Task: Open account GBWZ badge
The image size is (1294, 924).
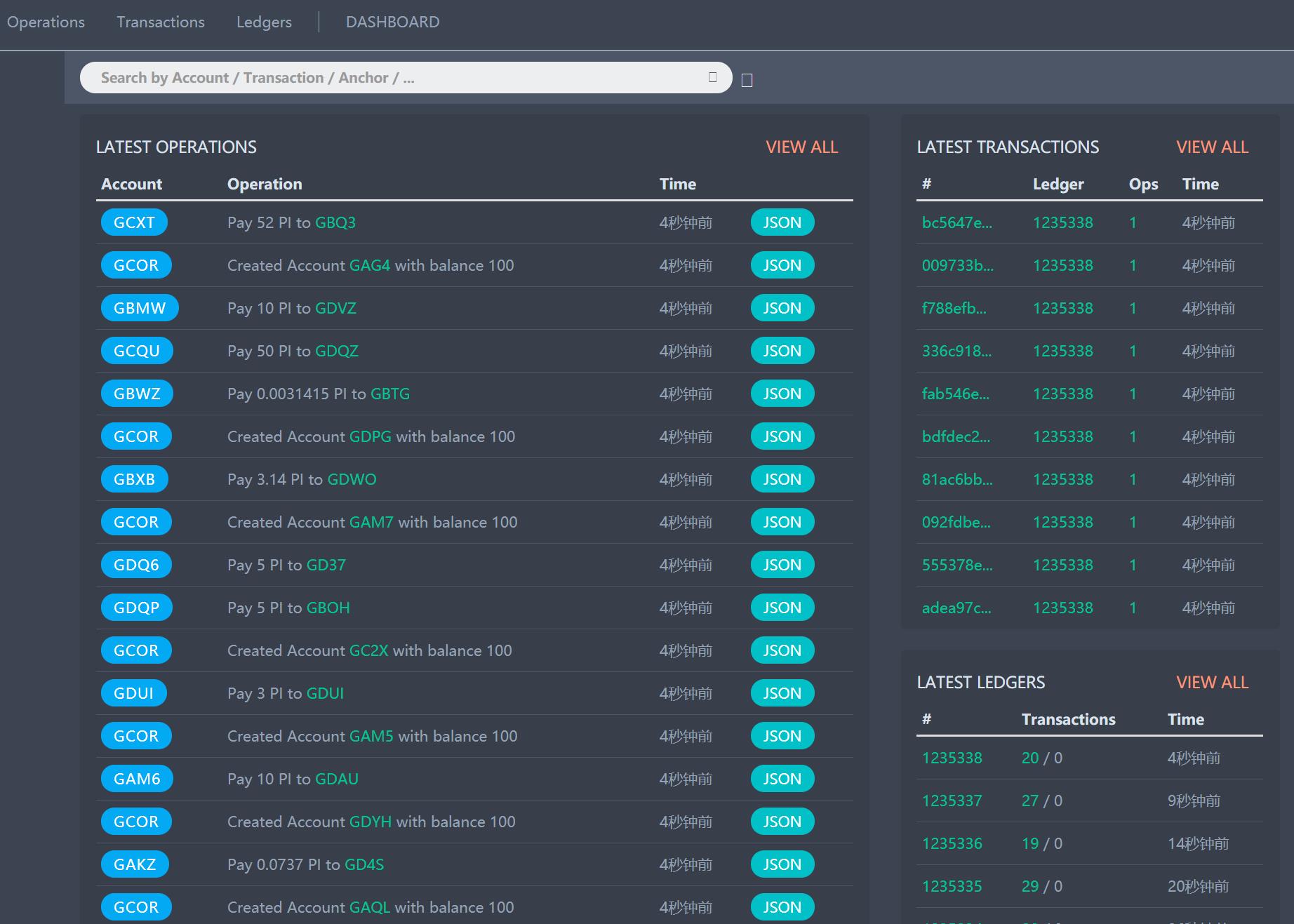Action: [137, 394]
